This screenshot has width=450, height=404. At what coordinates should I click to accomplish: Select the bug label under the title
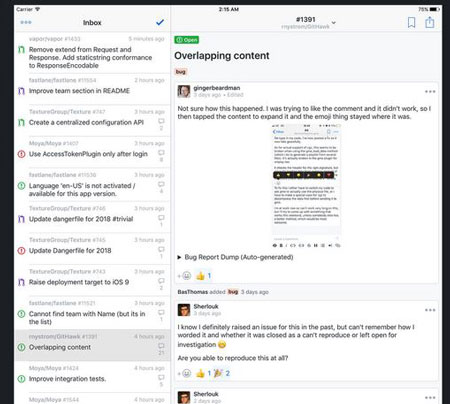(181, 72)
